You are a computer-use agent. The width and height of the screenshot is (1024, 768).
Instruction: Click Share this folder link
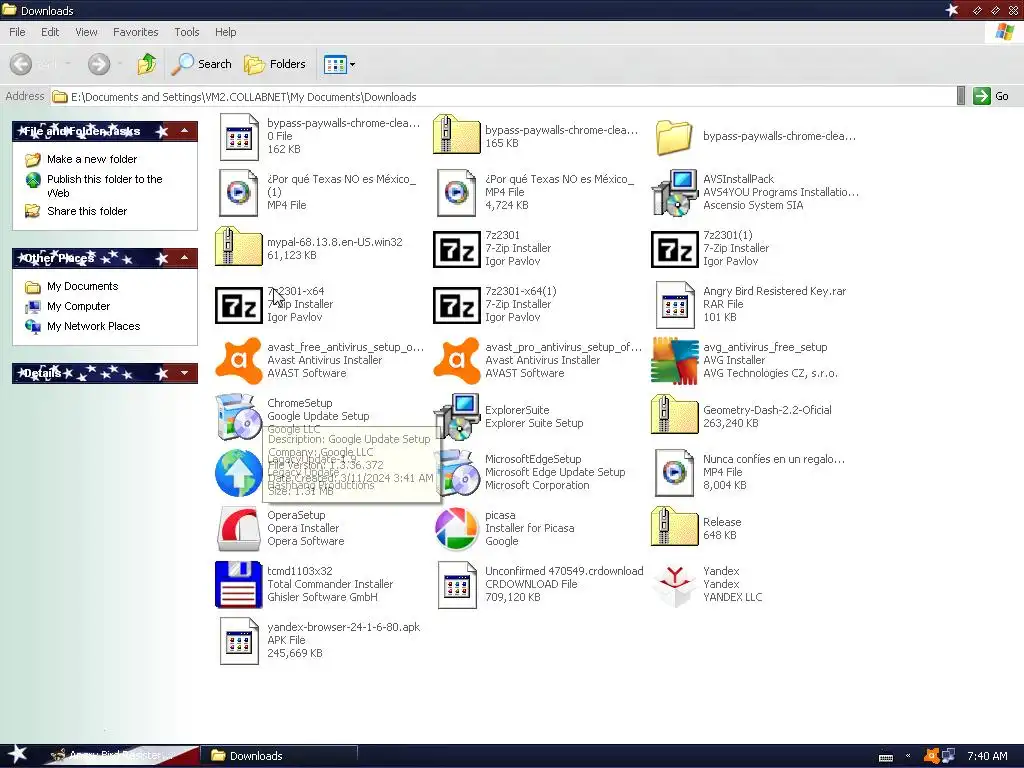tap(87, 211)
